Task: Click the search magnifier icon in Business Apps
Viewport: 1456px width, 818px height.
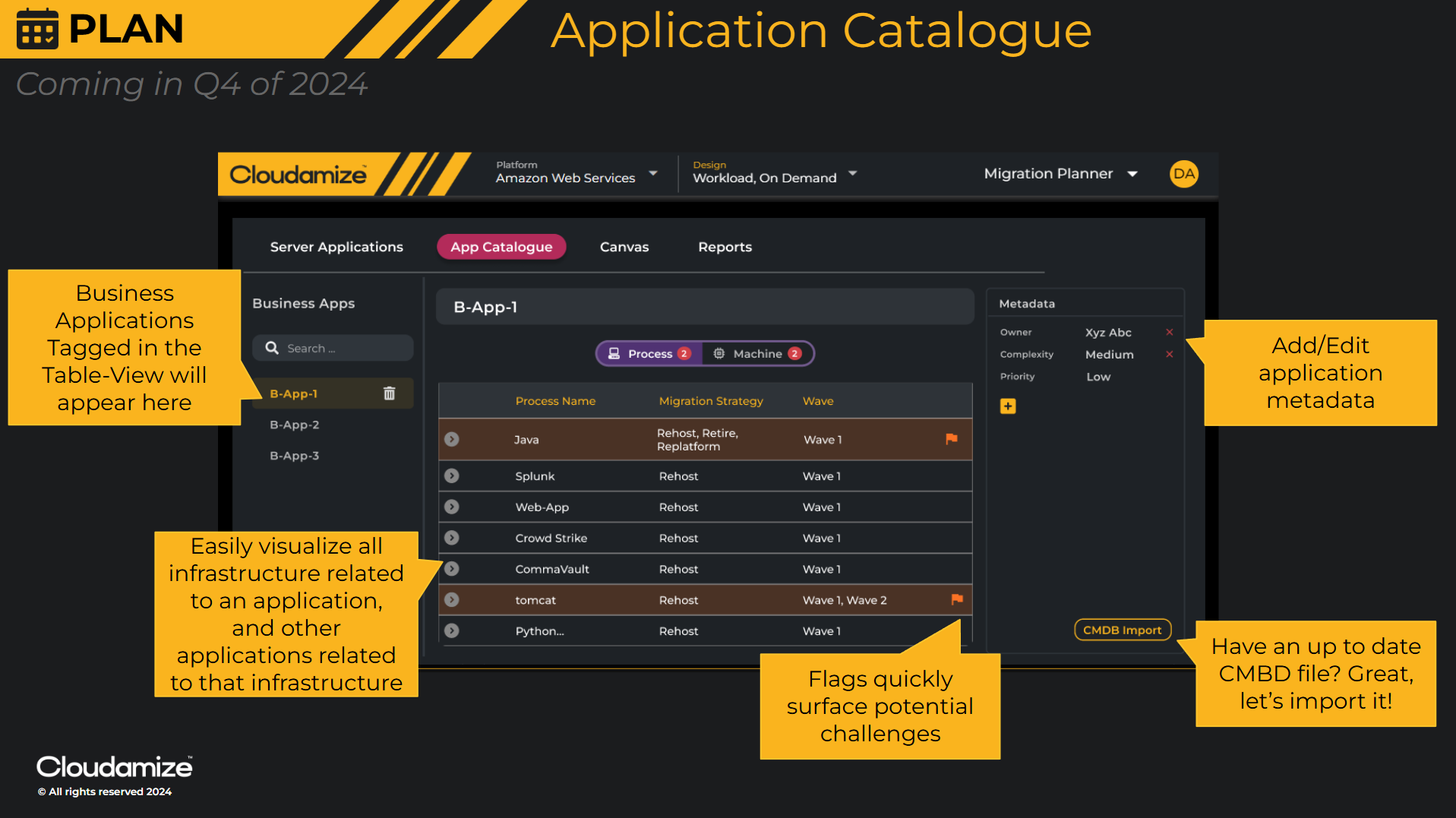Action: (272, 348)
